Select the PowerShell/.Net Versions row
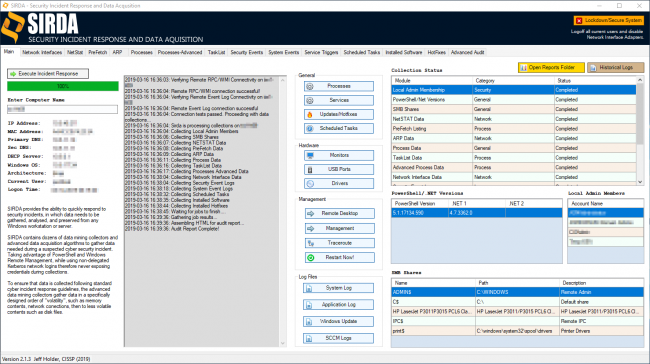Image resolution: width=650 pixels, height=364 pixels. pyautogui.click(x=514, y=100)
